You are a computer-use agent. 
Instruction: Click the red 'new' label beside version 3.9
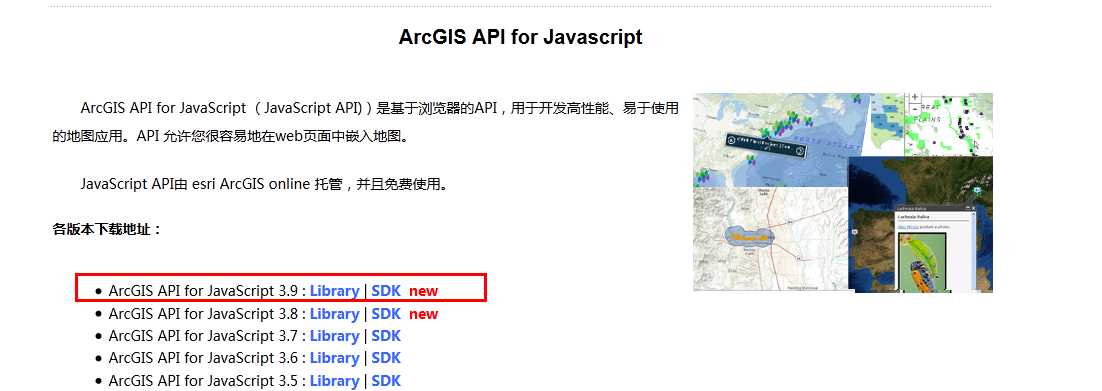coord(424,292)
